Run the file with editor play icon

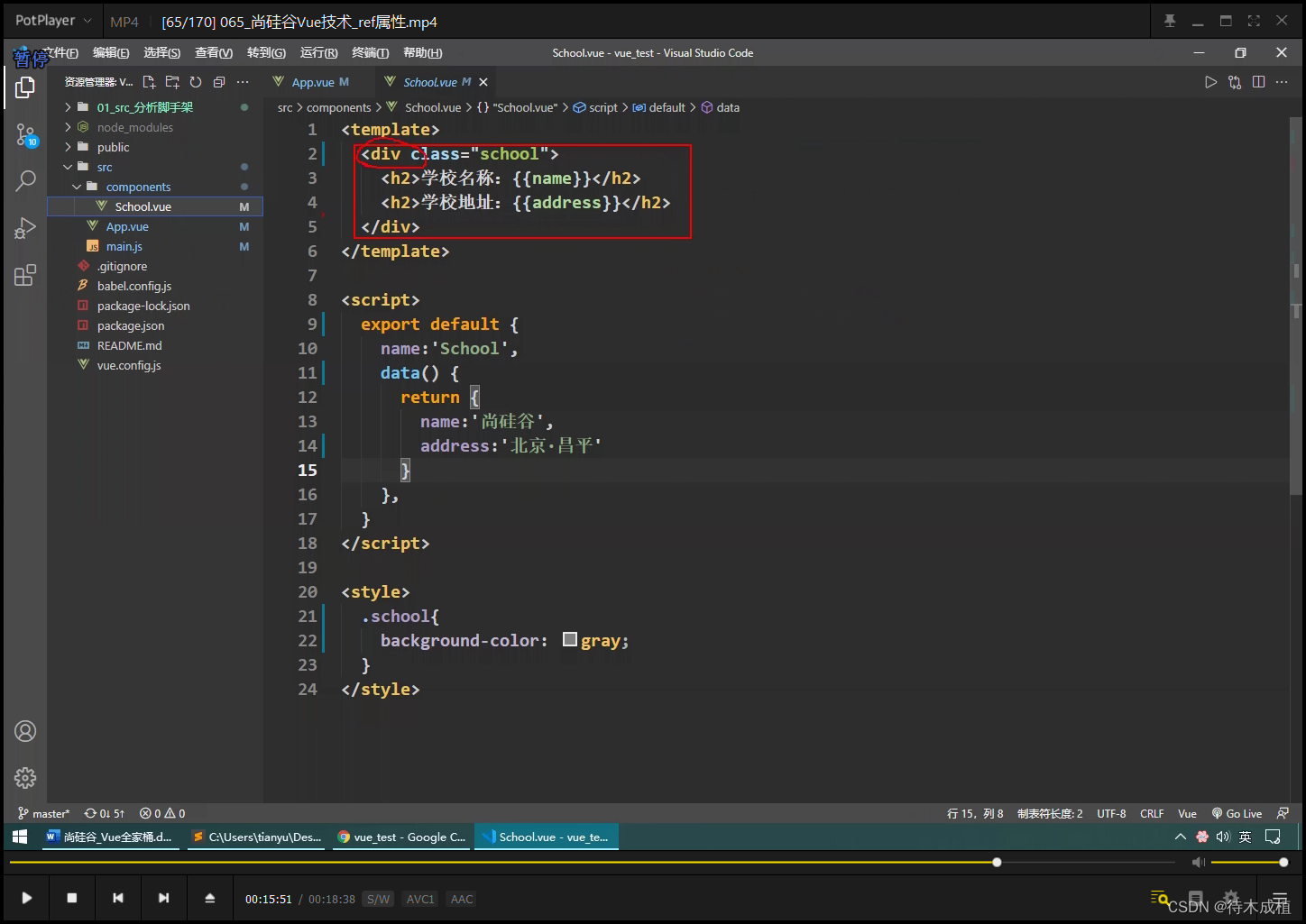(1210, 82)
